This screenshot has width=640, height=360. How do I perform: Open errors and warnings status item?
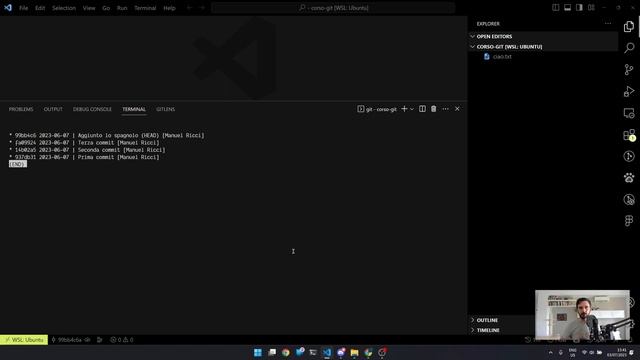[x=122, y=340]
